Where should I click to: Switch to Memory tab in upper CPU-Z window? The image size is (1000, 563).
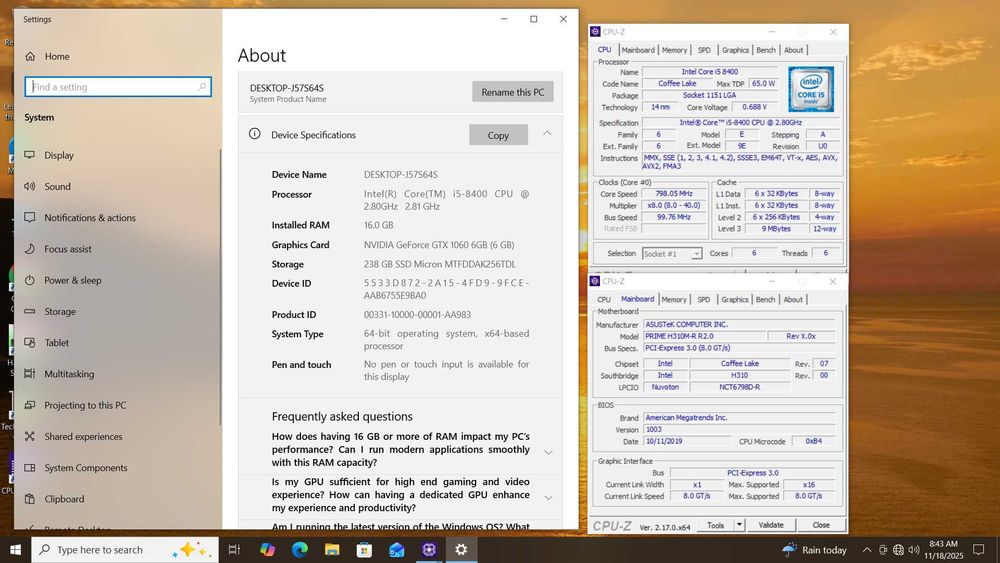click(x=674, y=50)
